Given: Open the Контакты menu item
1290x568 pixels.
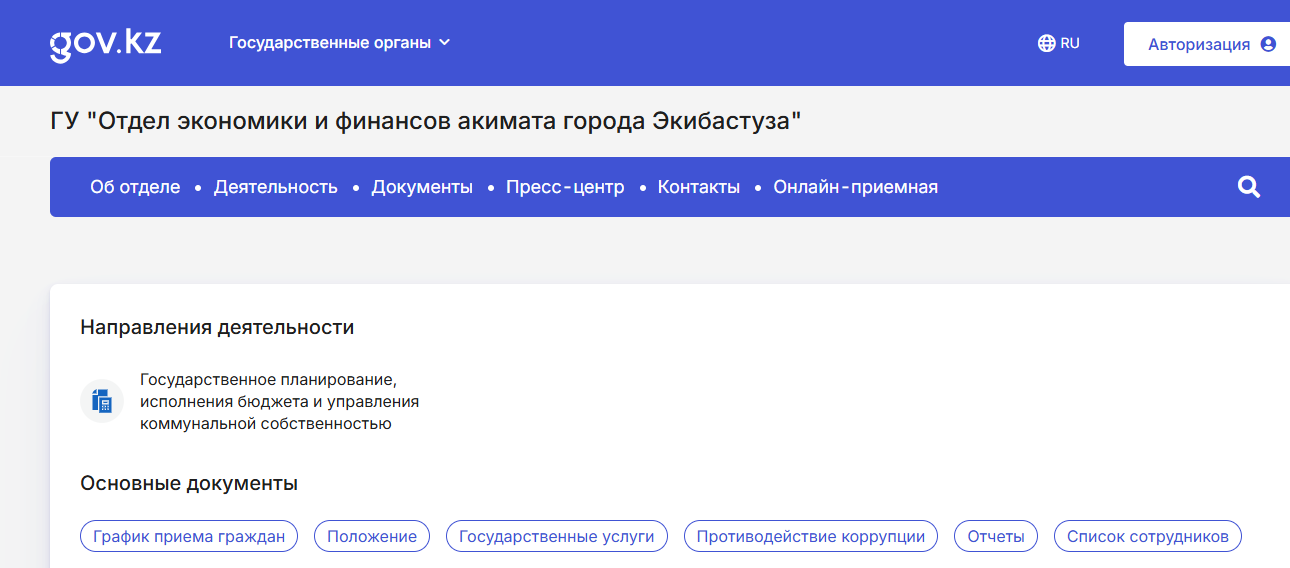Looking at the screenshot, I should point(699,187).
